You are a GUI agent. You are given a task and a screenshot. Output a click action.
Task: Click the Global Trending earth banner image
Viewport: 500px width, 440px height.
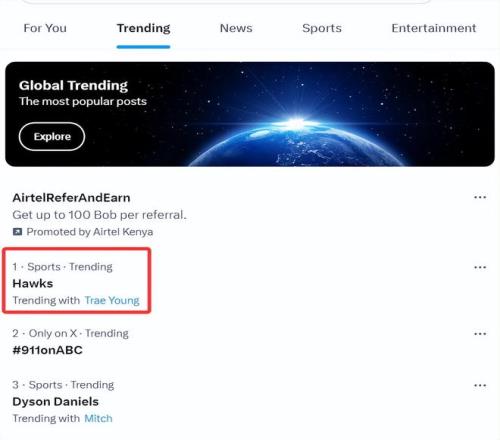pyautogui.click(x=250, y=114)
